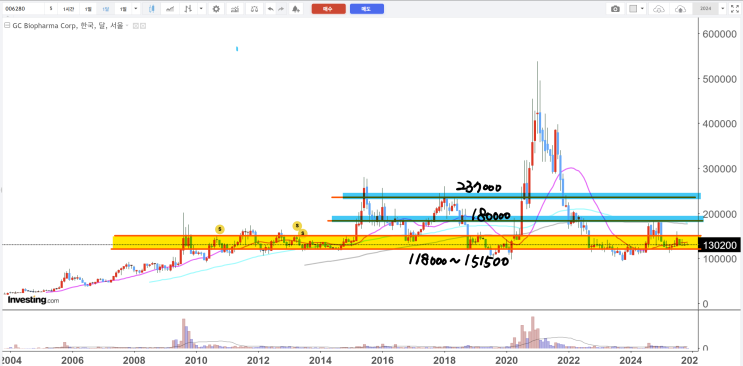Click the cloud load chart icon

tap(659, 9)
